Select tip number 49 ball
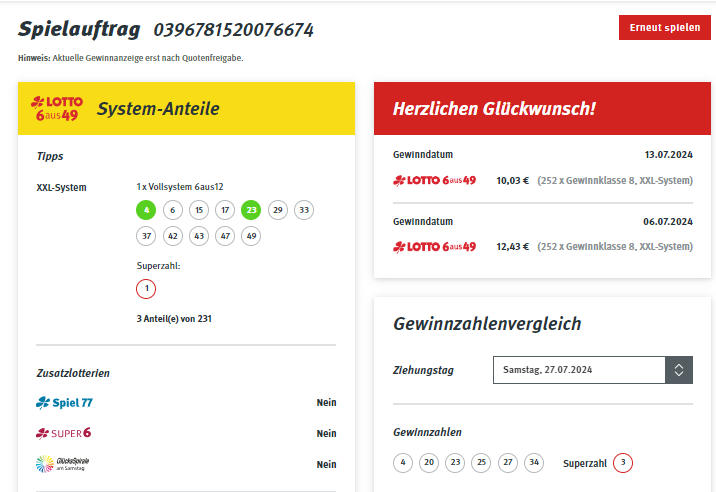 [251, 236]
